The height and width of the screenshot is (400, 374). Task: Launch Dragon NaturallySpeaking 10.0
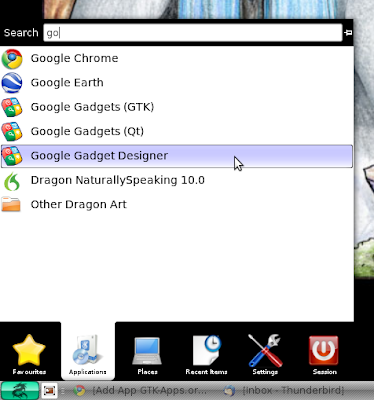(177, 180)
